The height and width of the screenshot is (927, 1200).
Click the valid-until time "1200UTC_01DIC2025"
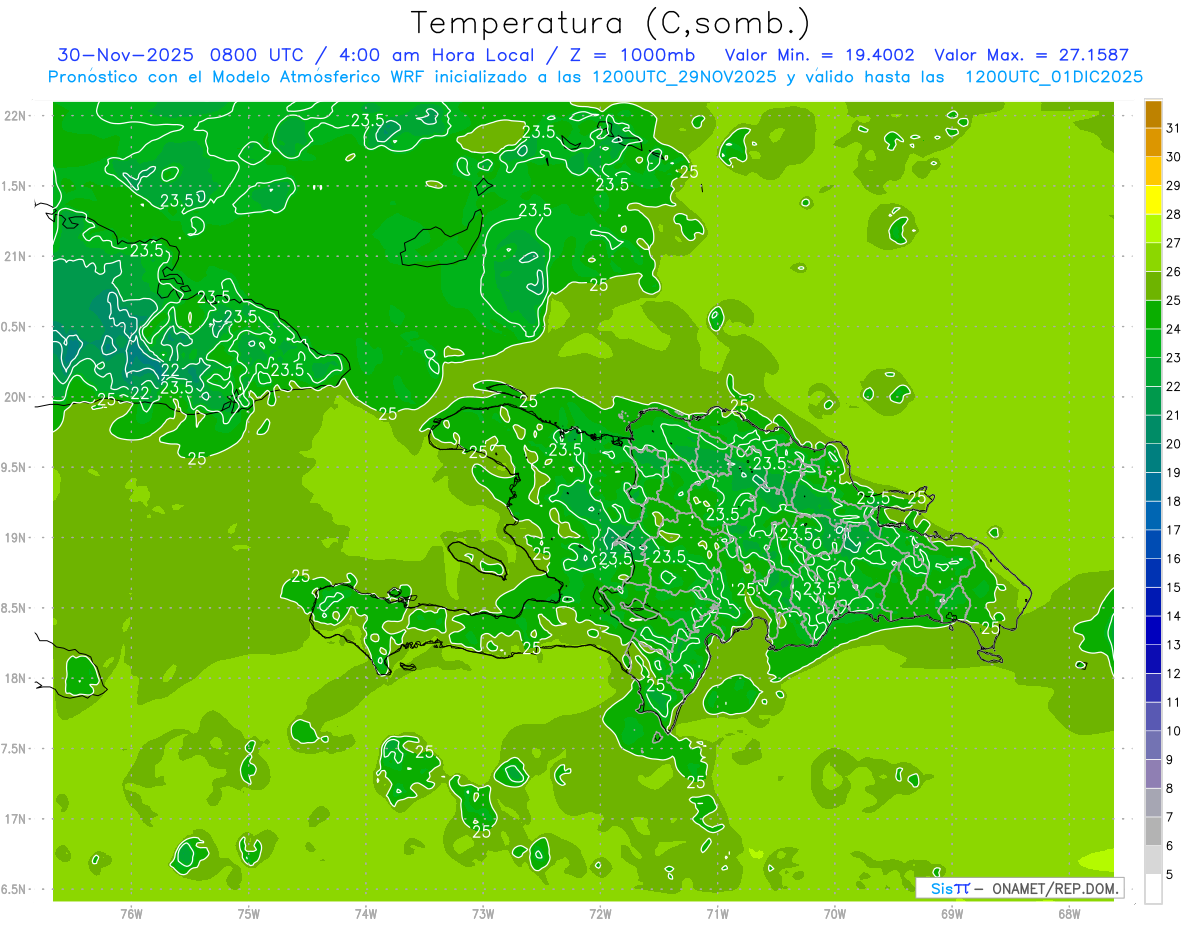click(1054, 76)
